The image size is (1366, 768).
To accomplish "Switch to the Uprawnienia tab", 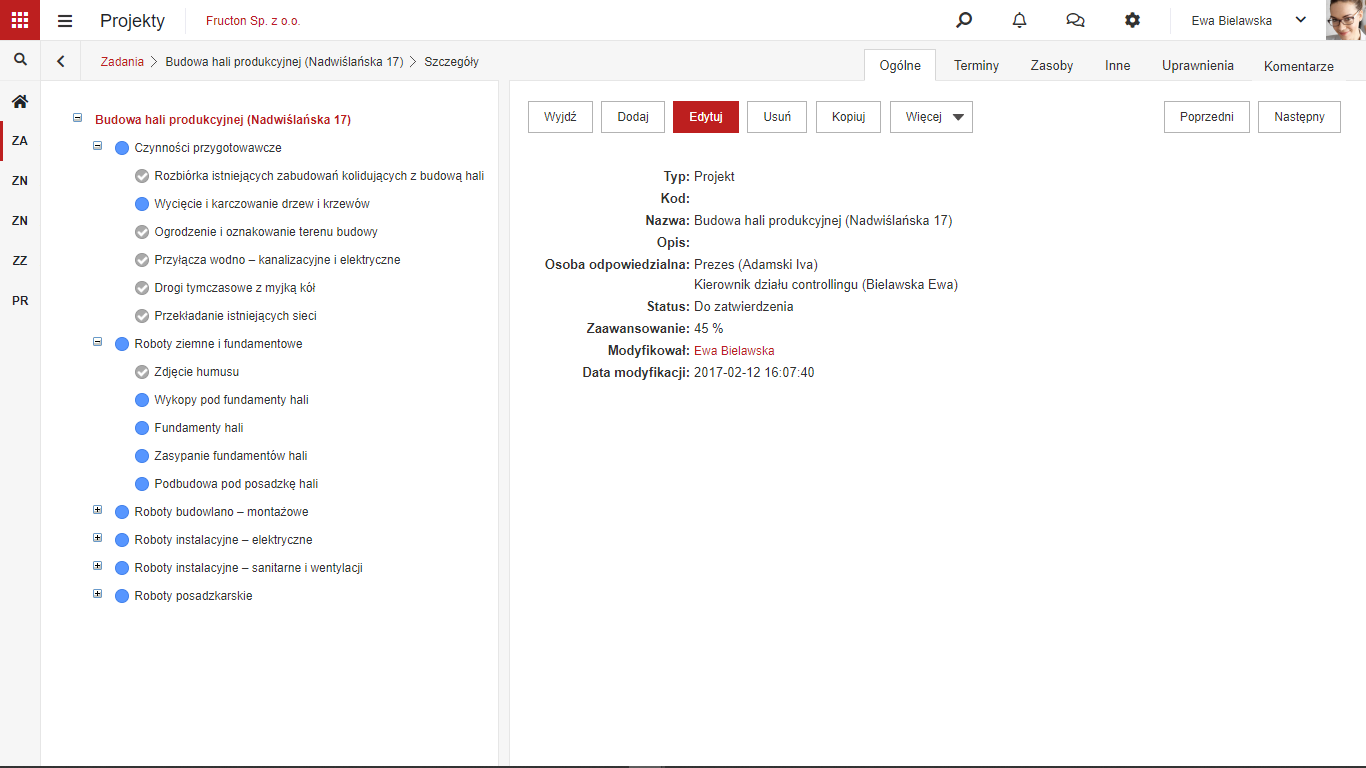I will [x=1198, y=65].
